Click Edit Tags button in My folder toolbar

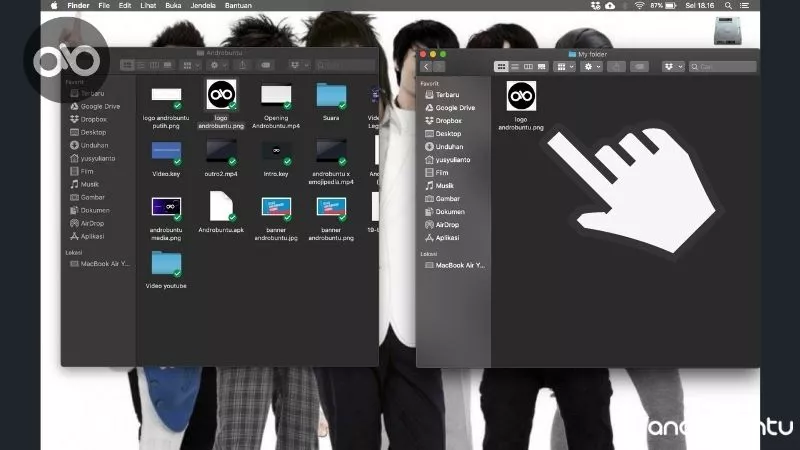click(x=639, y=67)
